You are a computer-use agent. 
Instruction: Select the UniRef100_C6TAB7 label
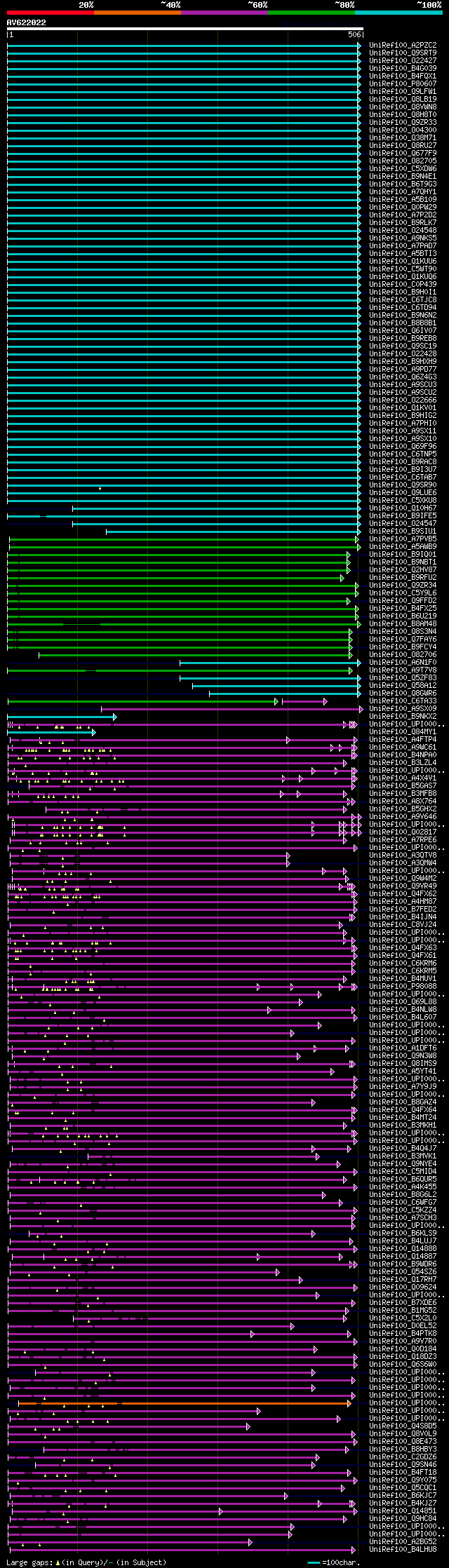[x=403, y=477]
